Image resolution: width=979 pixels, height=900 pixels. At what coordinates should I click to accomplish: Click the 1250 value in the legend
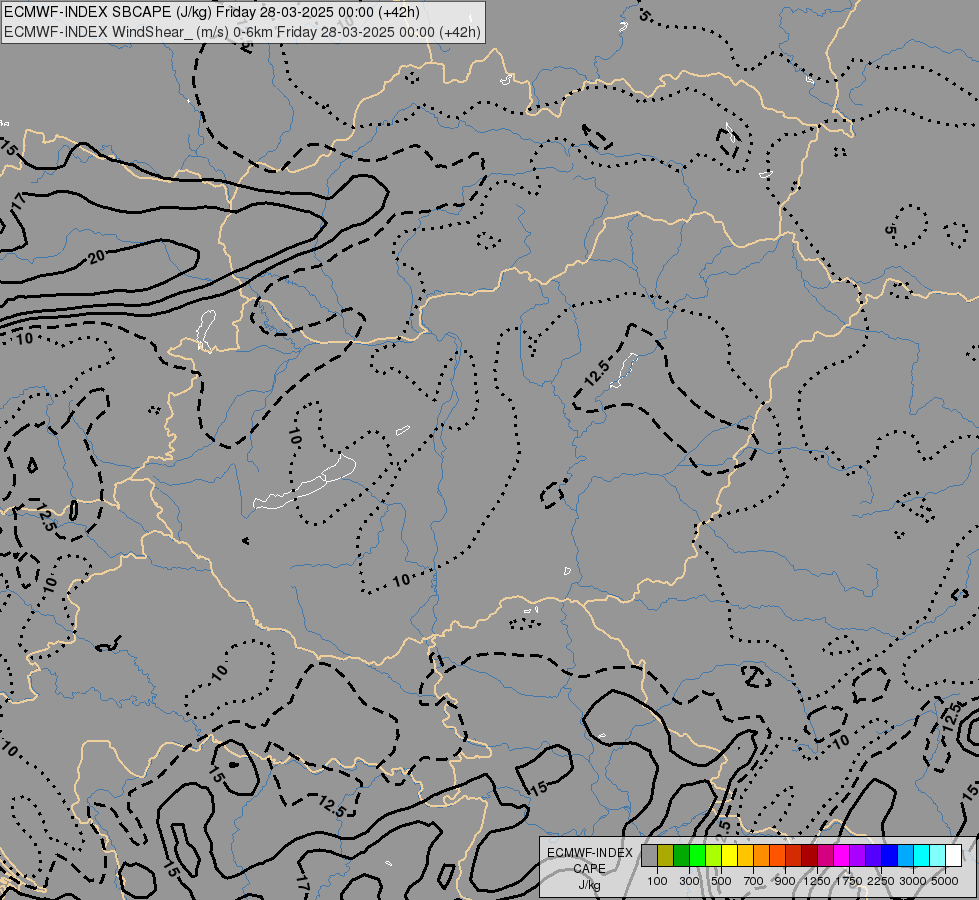coord(817,881)
